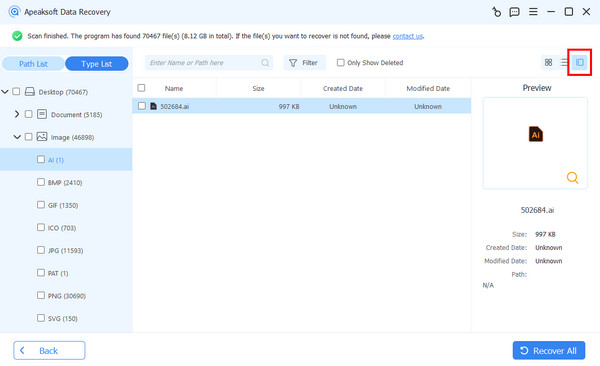Enable Only Show Deleted checkbox
This screenshot has height=366, width=600.
(341, 62)
